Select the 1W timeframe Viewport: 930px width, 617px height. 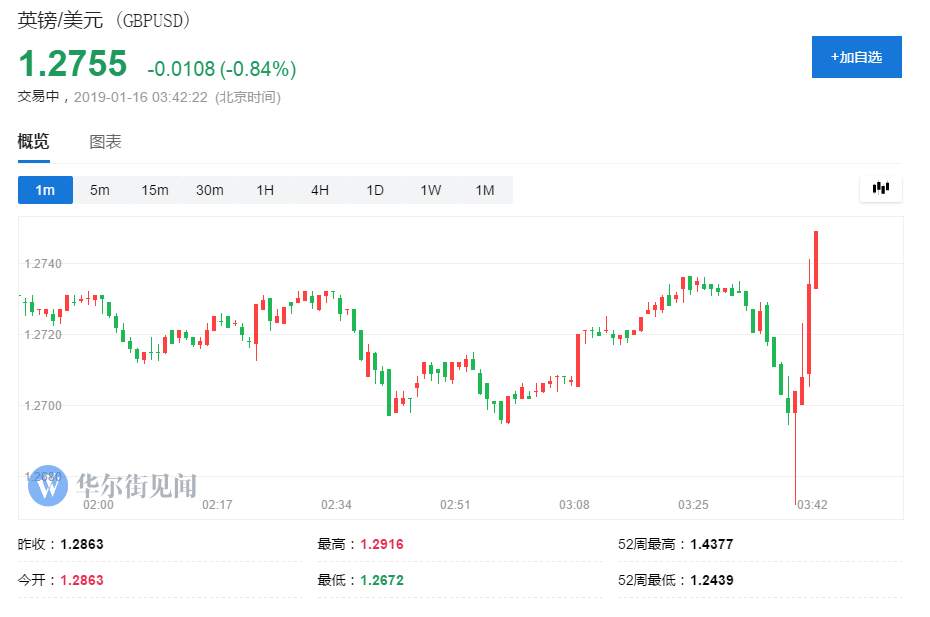(x=431, y=190)
